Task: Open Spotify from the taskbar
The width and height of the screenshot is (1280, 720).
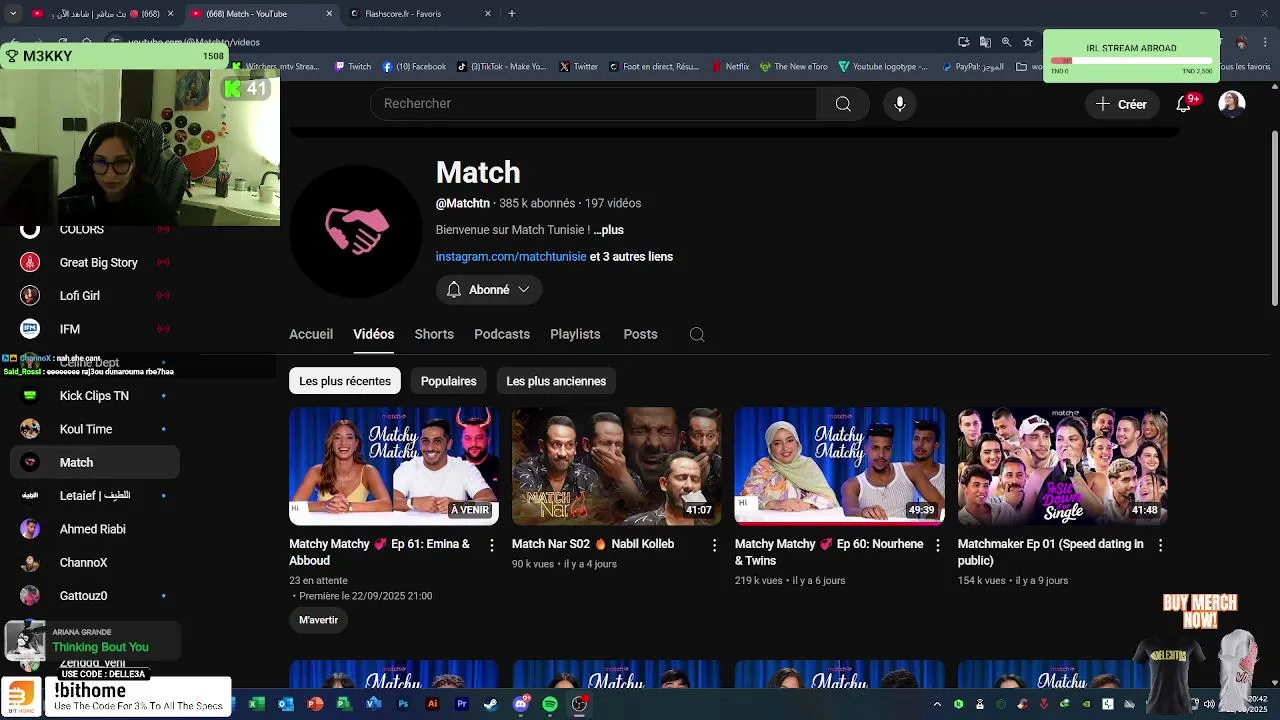Action: (x=550, y=704)
